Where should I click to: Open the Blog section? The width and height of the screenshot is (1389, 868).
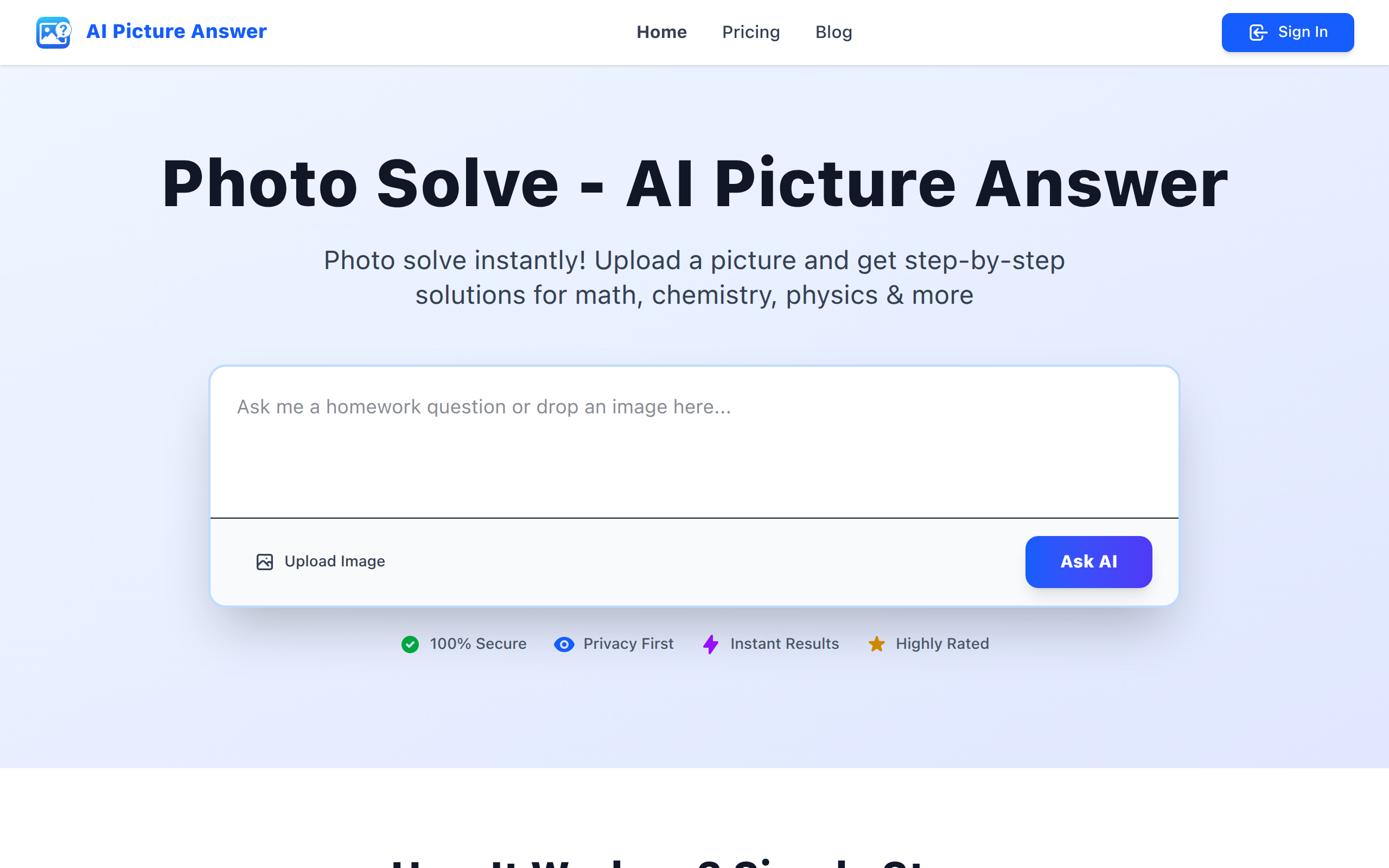833,32
